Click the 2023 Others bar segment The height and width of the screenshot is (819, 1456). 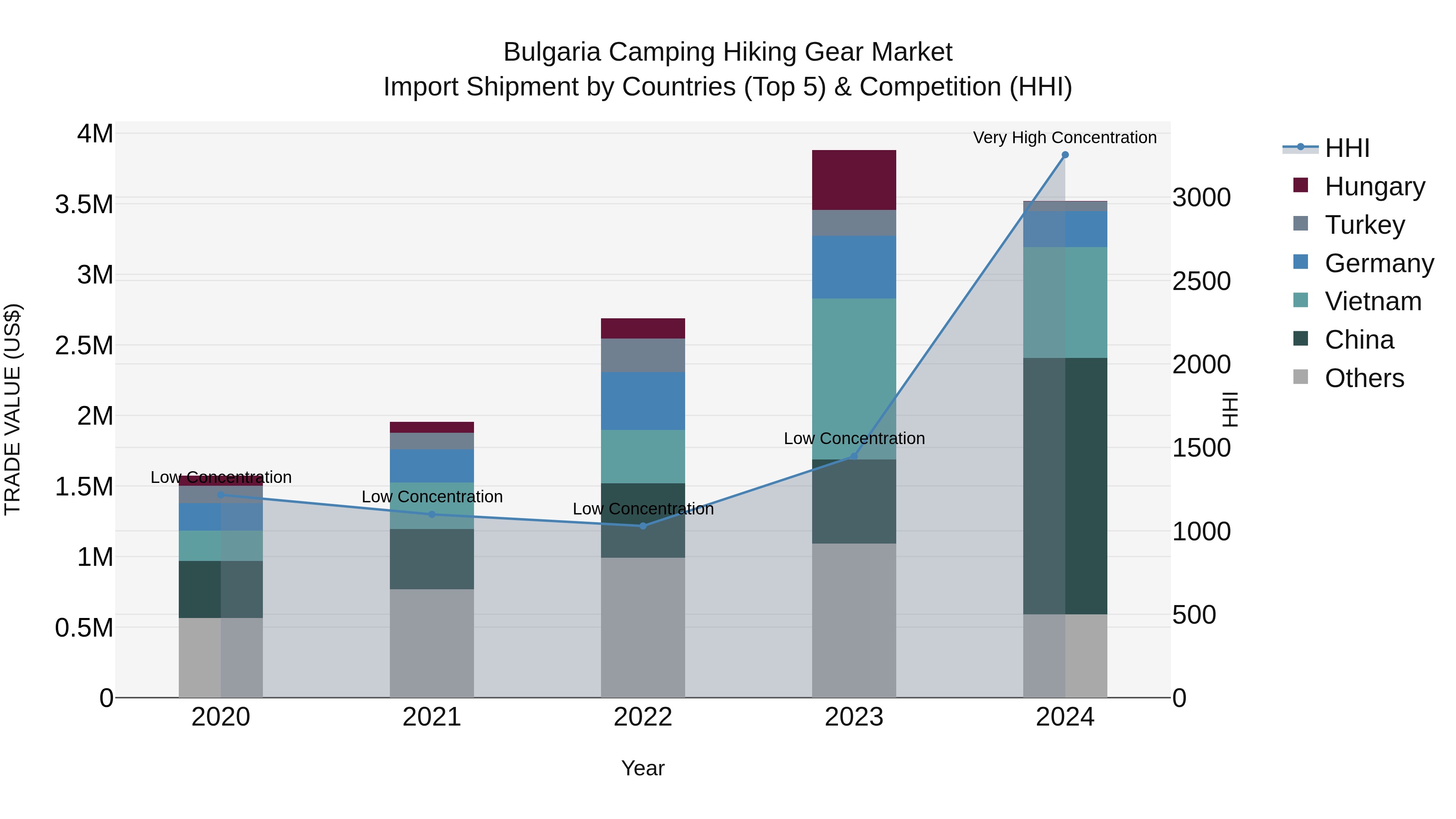click(x=854, y=620)
